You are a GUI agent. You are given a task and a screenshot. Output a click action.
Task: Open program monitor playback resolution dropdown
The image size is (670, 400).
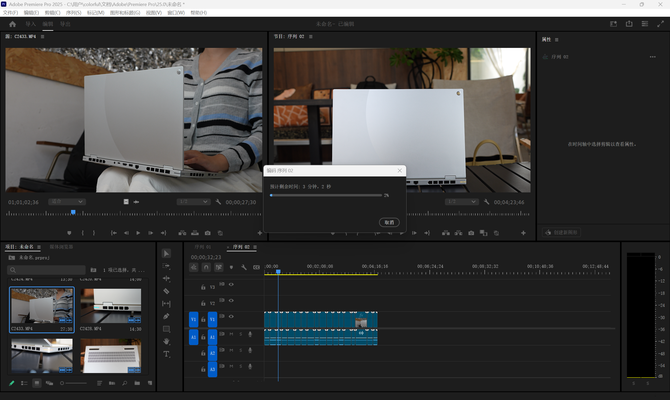click(461, 202)
